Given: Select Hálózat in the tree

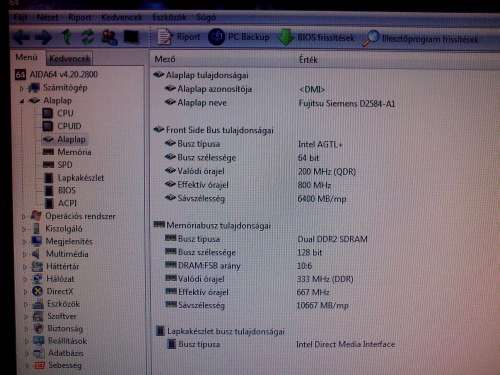Looking at the screenshot, I should pyautogui.click(x=60, y=279).
